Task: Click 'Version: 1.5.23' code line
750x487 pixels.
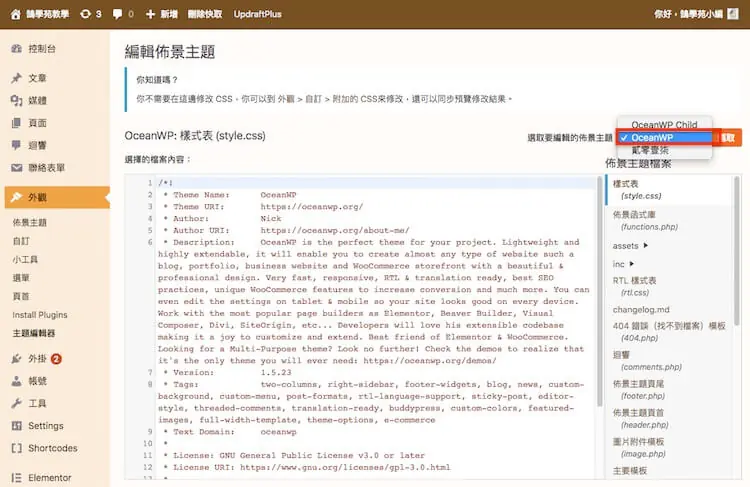Action: pyautogui.click(x=227, y=372)
